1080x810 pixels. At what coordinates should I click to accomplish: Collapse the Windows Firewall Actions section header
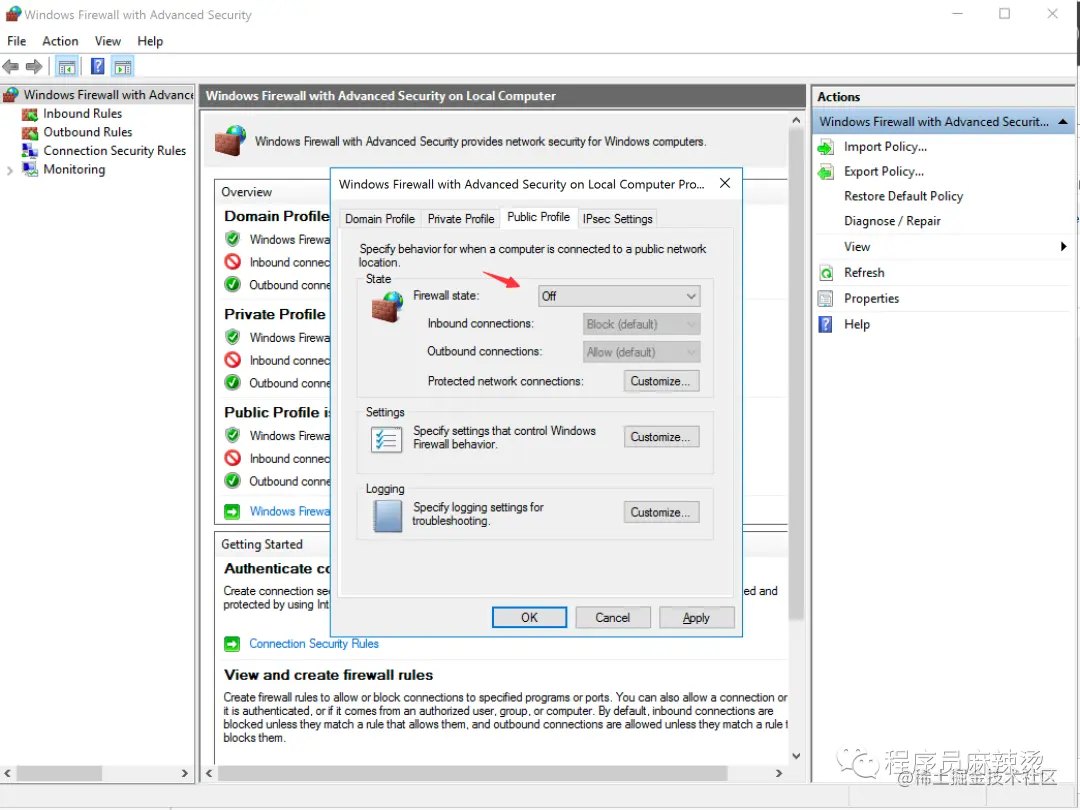pos(1063,122)
